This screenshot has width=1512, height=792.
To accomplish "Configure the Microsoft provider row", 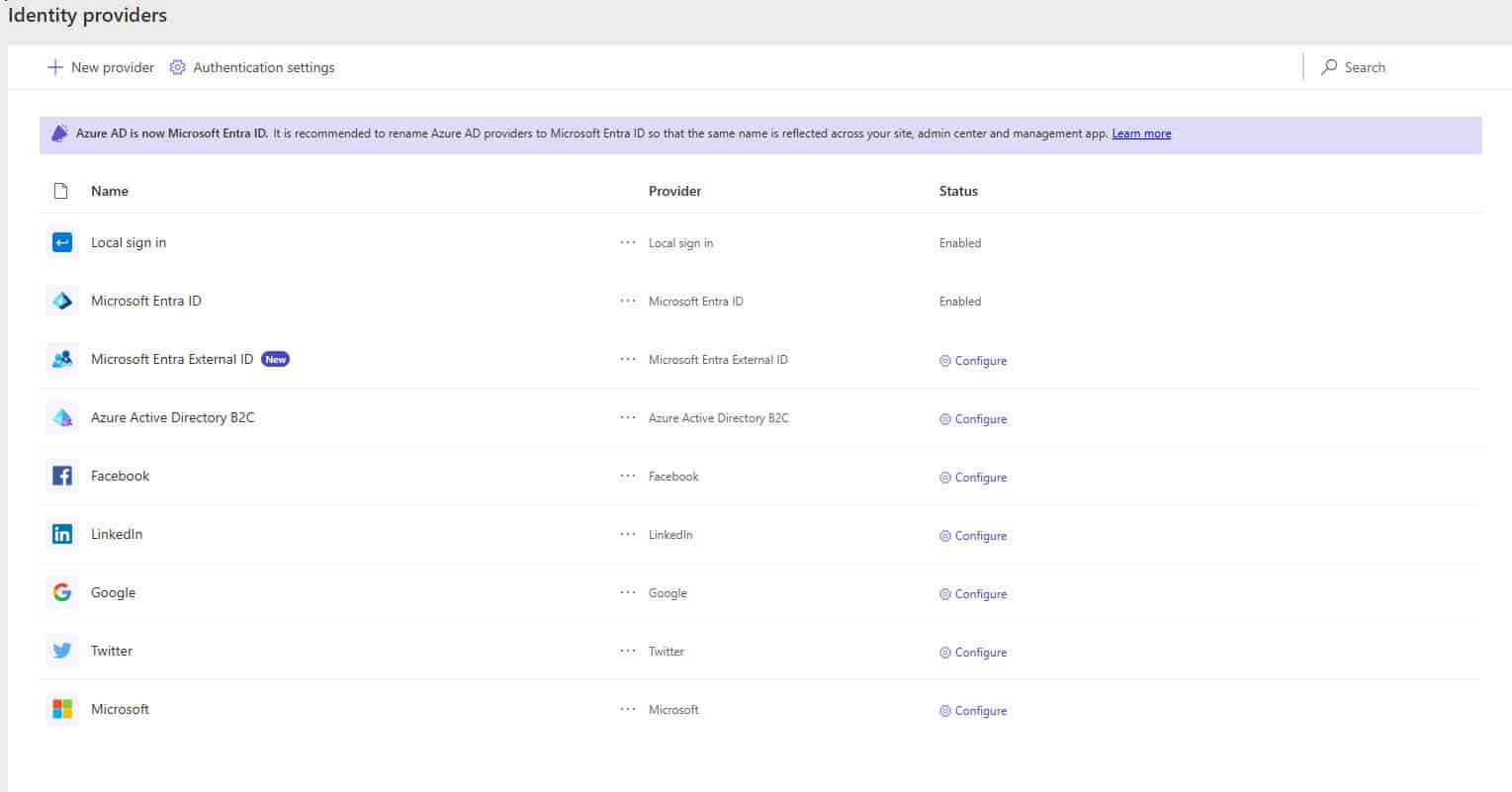I will [973, 711].
